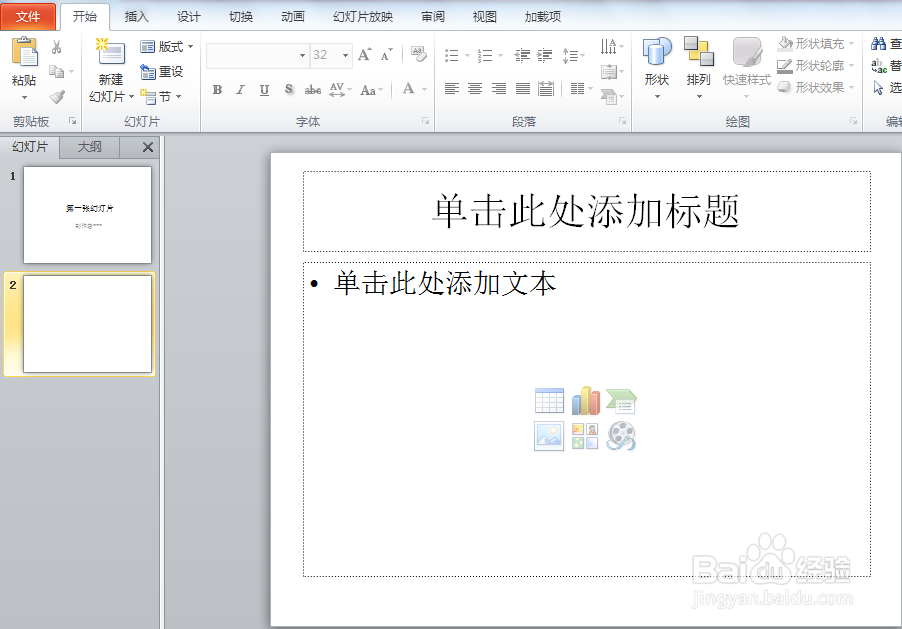The width and height of the screenshot is (902, 629).
Task: Toggle bold formatting
Action: (x=216, y=89)
